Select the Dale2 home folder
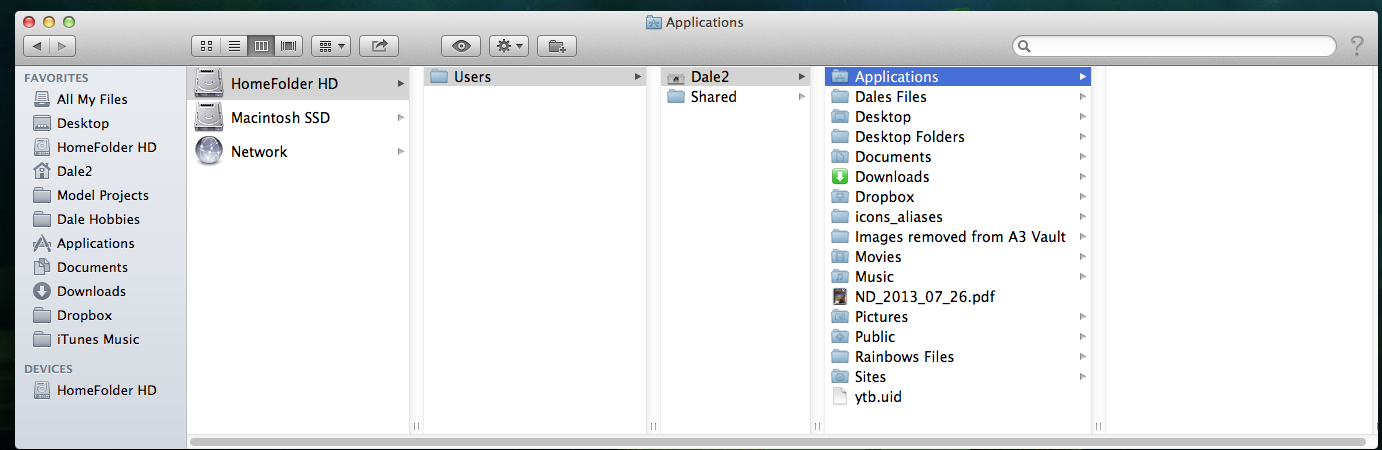 point(735,77)
